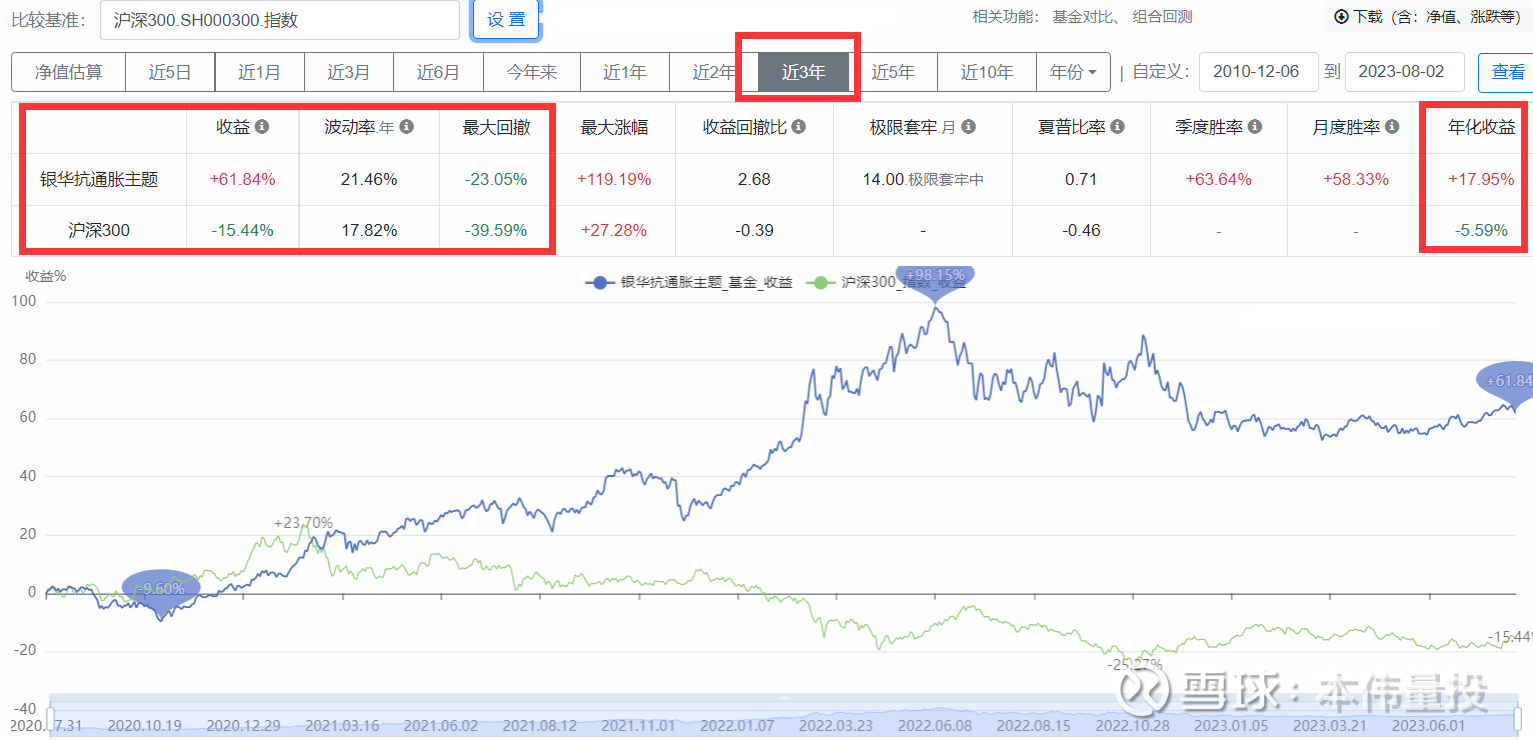
Task: Click the 14.00 极限套牢中 cell
Action: click(x=923, y=180)
